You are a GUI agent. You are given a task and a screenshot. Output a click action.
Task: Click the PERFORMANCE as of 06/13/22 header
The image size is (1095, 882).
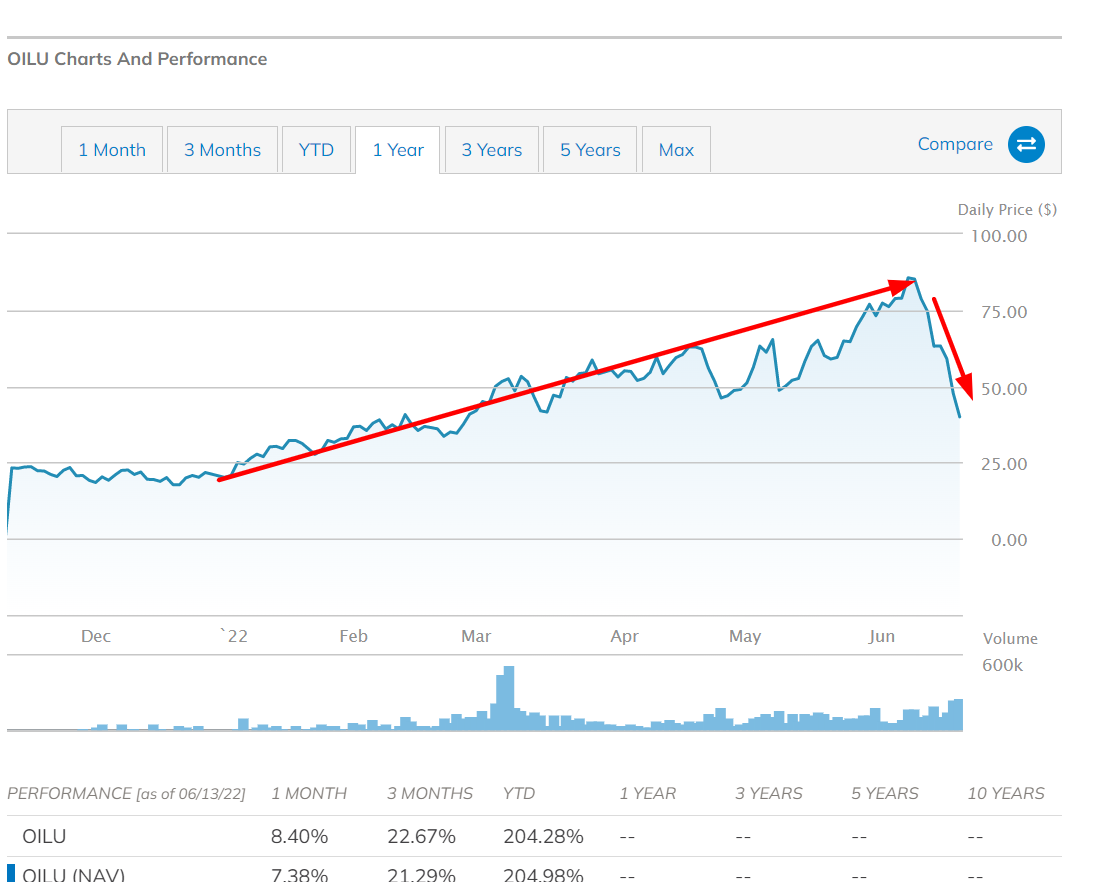(x=126, y=793)
